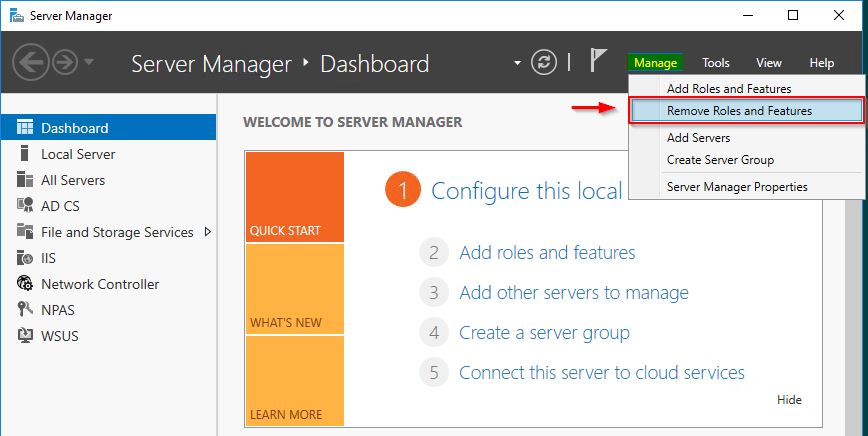Click Add roles and features link
Viewport: 868px width, 436px height.
point(547,253)
